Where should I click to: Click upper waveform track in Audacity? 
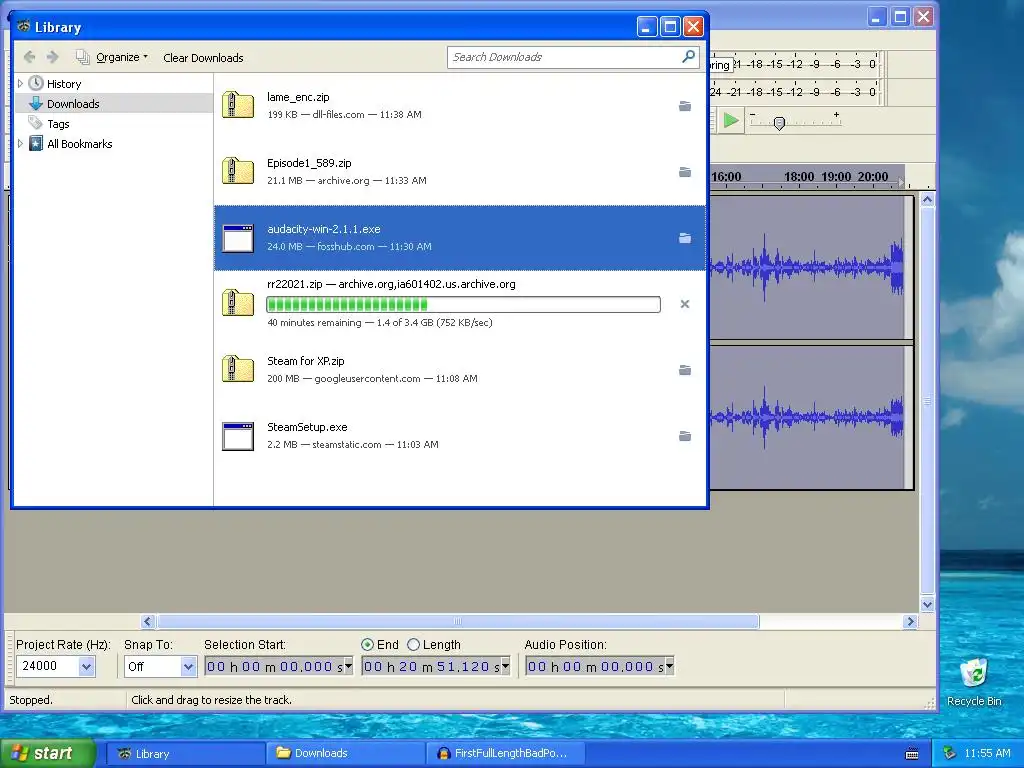[810, 267]
